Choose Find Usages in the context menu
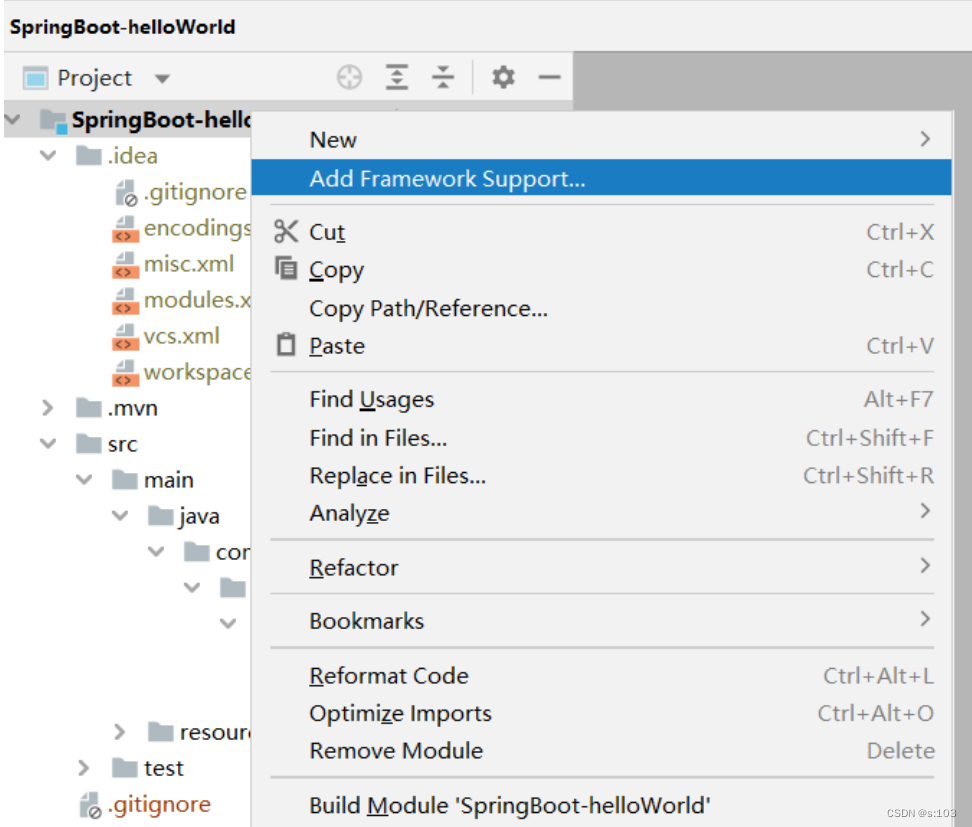 pos(601,399)
